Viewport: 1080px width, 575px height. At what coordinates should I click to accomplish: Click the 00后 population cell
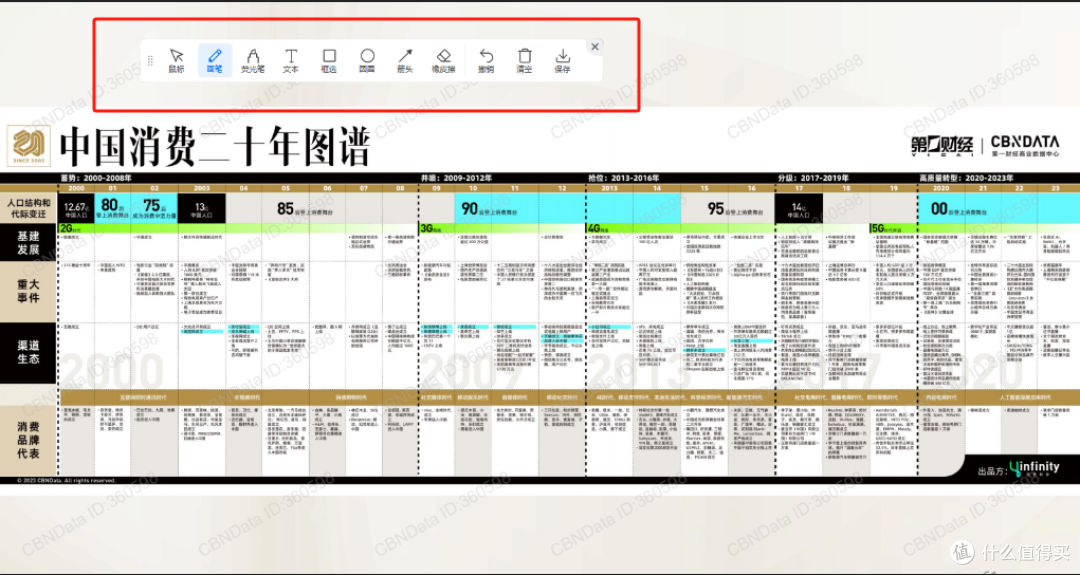click(x=958, y=209)
